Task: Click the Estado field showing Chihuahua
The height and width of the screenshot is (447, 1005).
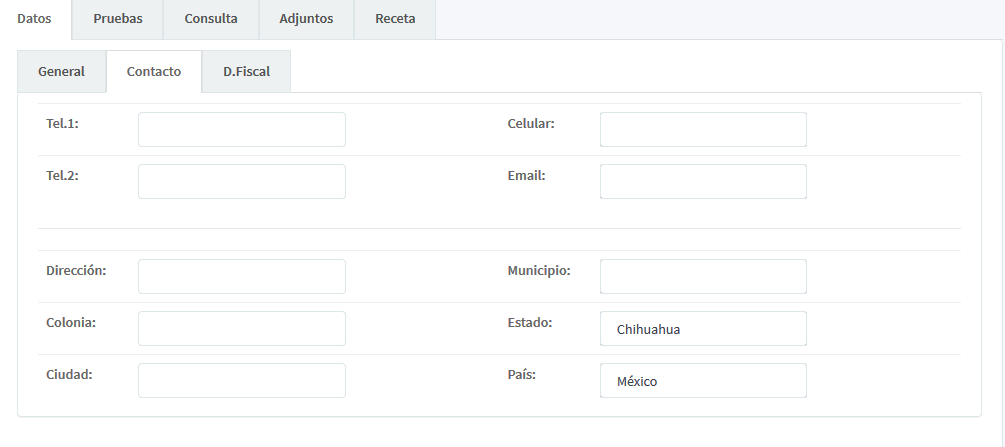Action: pyautogui.click(x=703, y=329)
